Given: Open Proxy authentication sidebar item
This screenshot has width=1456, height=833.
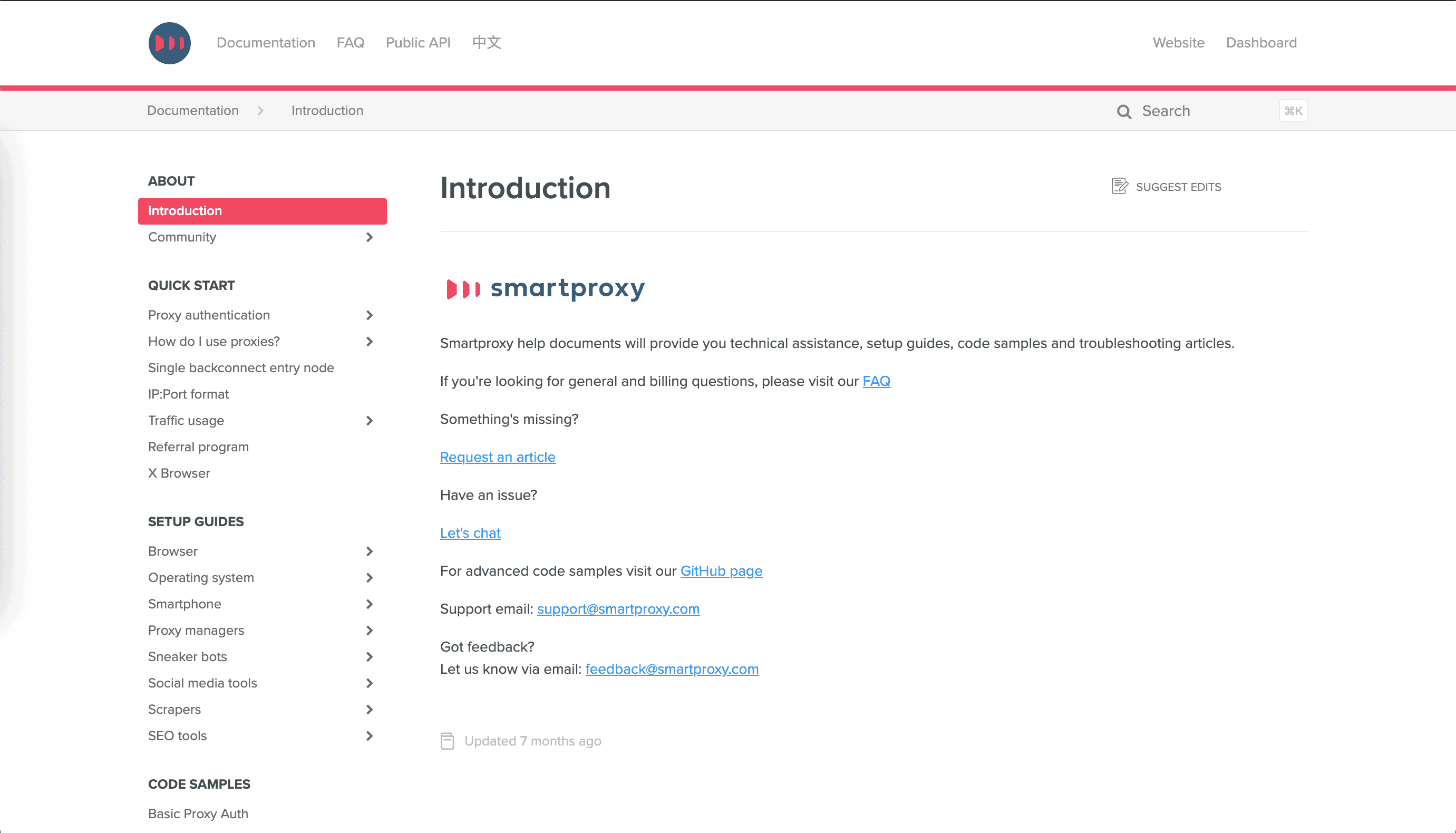Looking at the screenshot, I should click(x=209, y=315).
